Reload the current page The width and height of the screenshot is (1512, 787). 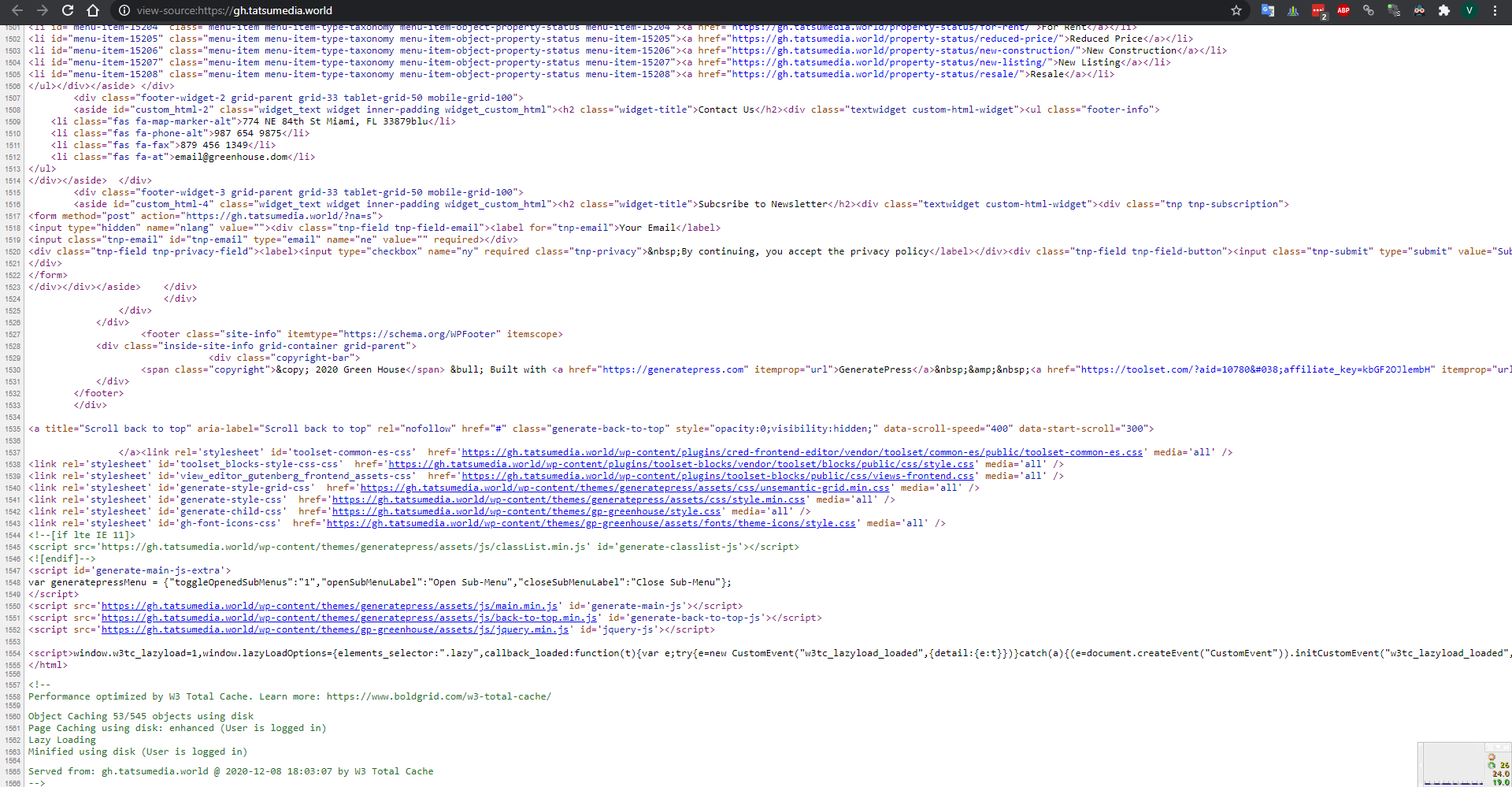[67, 11]
